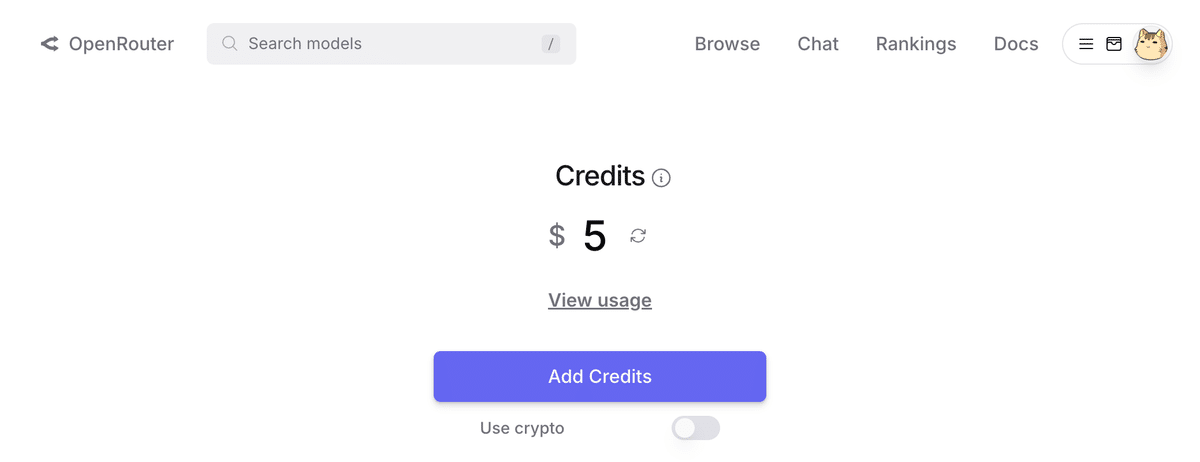The width and height of the screenshot is (1200, 462).
Task: Click the 5 dollar balance amount
Action: (594, 236)
